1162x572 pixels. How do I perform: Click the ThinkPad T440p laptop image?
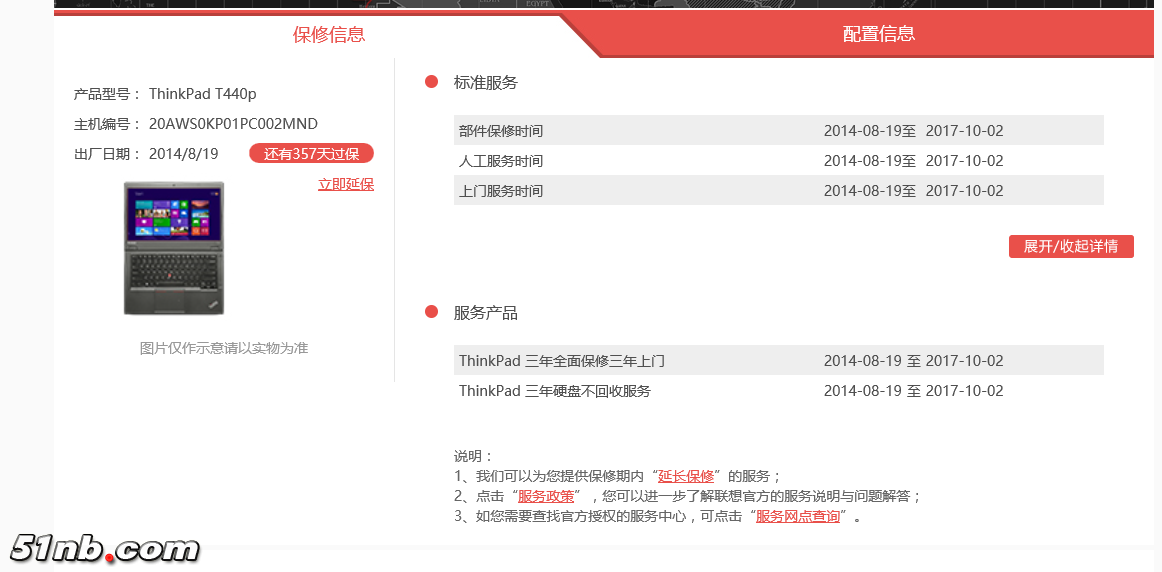[x=174, y=248]
